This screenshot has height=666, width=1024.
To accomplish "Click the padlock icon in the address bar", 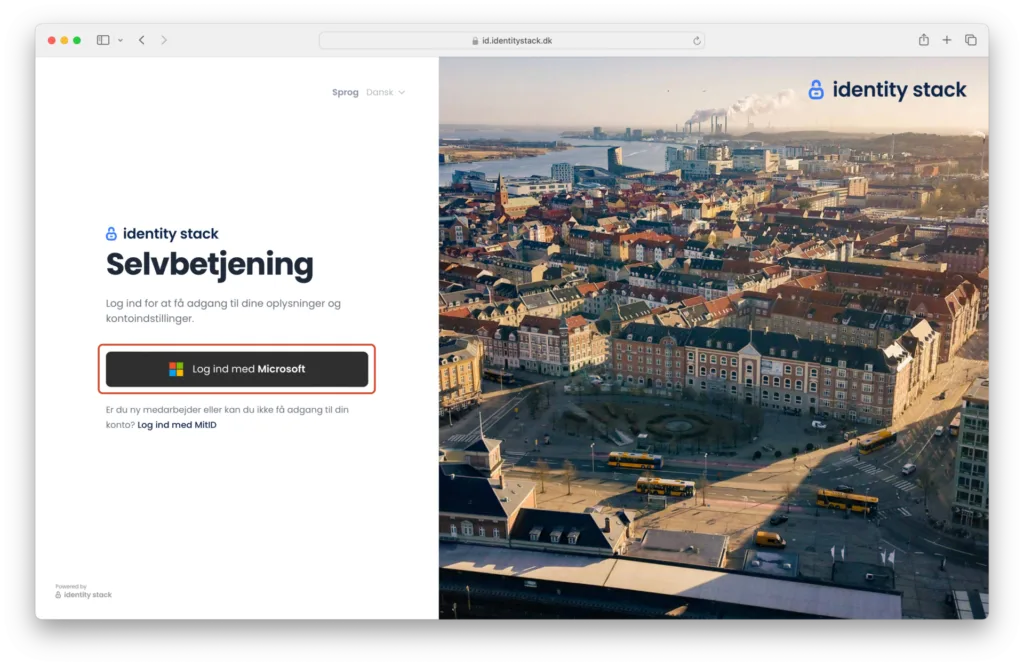I will tap(475, 40).
